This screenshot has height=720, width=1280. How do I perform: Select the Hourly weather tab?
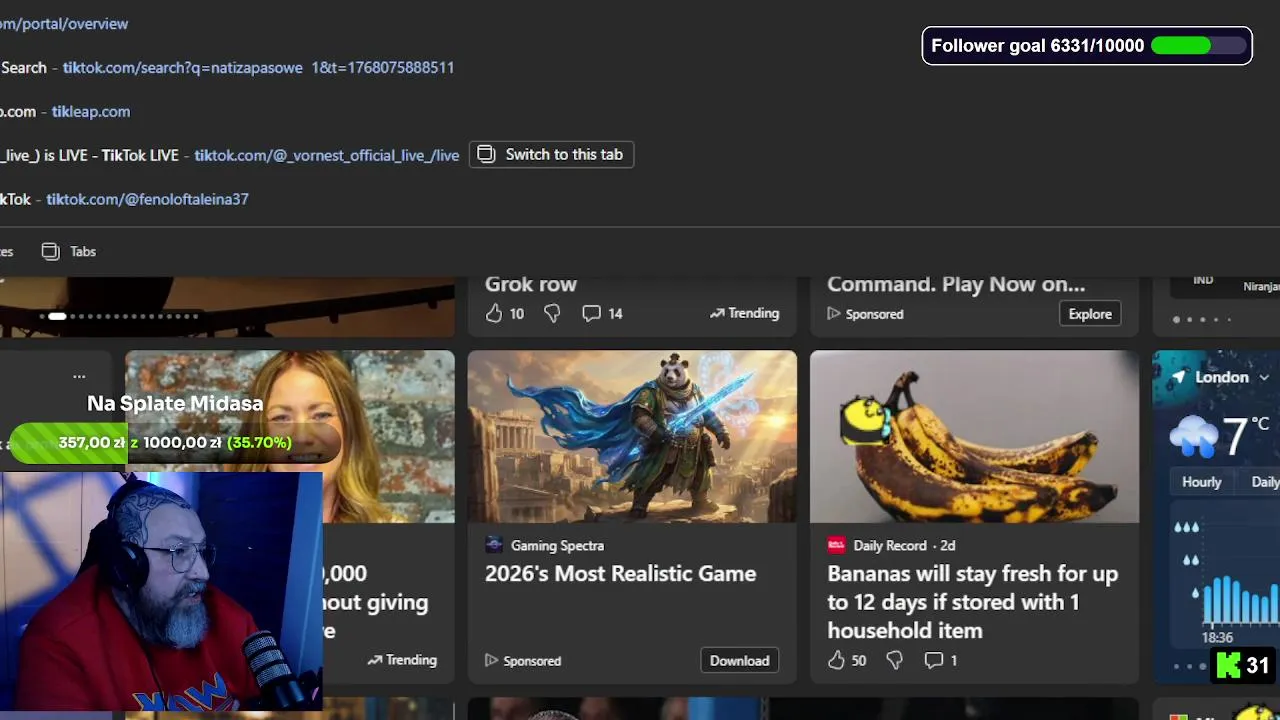pyautogui.click(x=1202, y=482)
